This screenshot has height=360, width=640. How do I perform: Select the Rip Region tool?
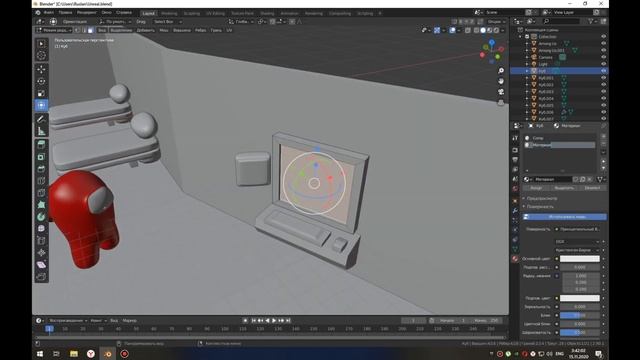(41, 277)
